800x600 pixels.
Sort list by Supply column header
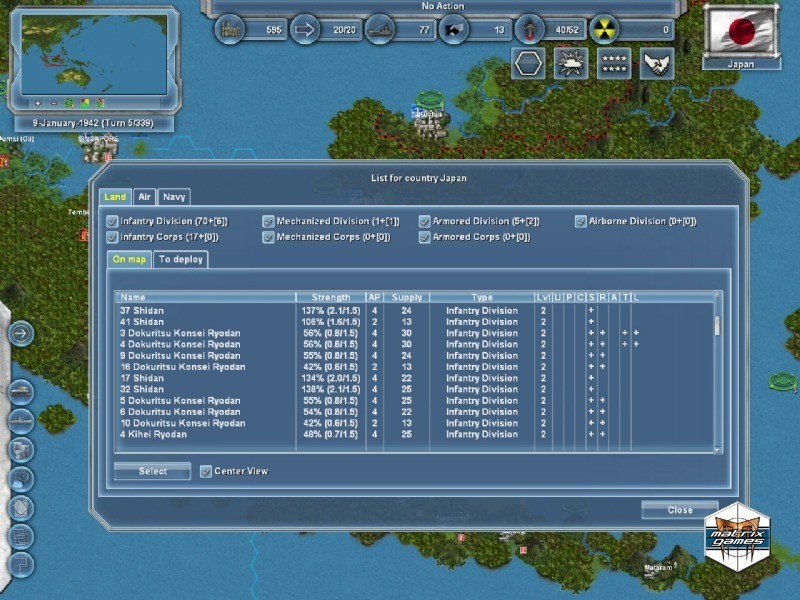click(407, 297)
